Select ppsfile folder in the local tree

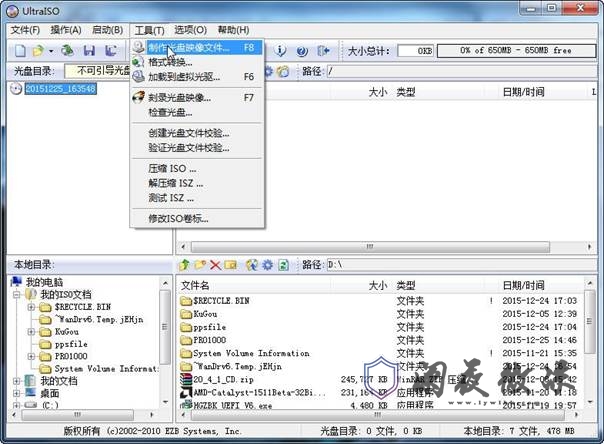coord(71,344)
